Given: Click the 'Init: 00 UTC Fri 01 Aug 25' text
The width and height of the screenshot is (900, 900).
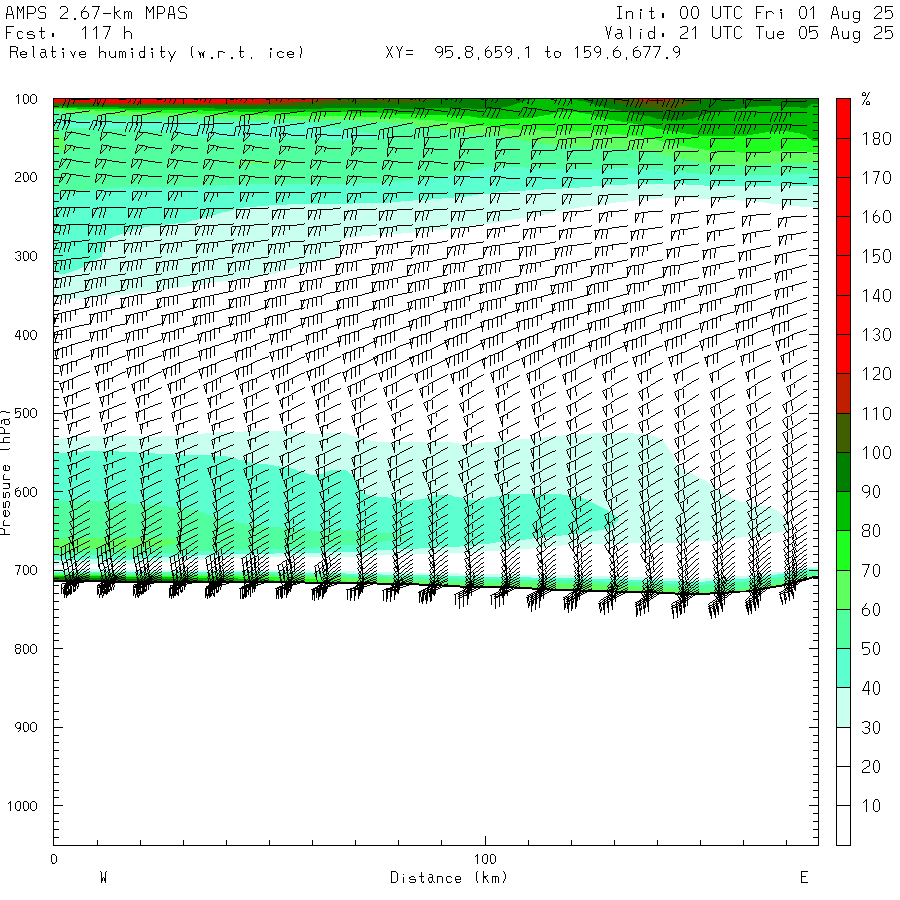Looking at the screenshot, I should pyautogui.click(x=754, y=13).
